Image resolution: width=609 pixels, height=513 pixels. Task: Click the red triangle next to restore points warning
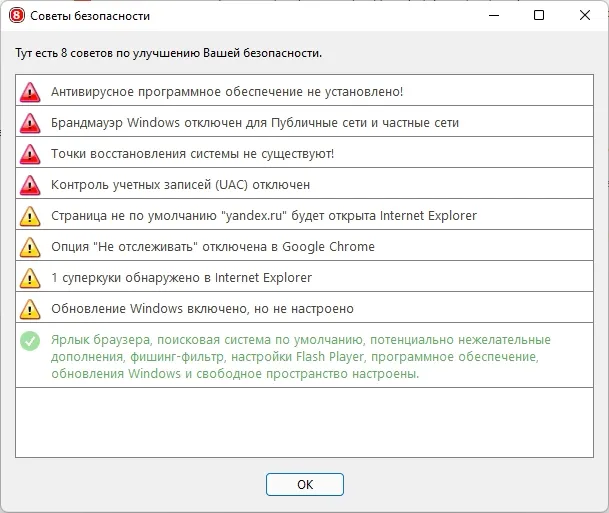(30, 154)
